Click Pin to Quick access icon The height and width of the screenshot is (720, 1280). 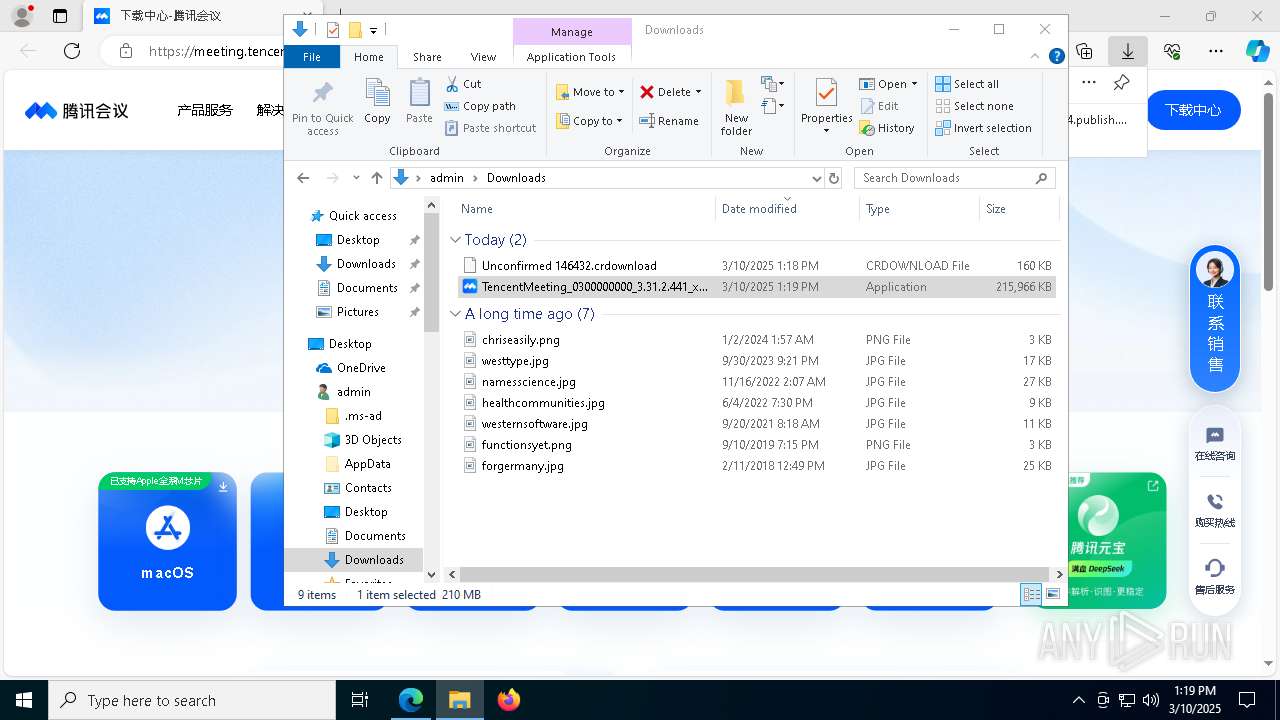click(x=322, y=108)
